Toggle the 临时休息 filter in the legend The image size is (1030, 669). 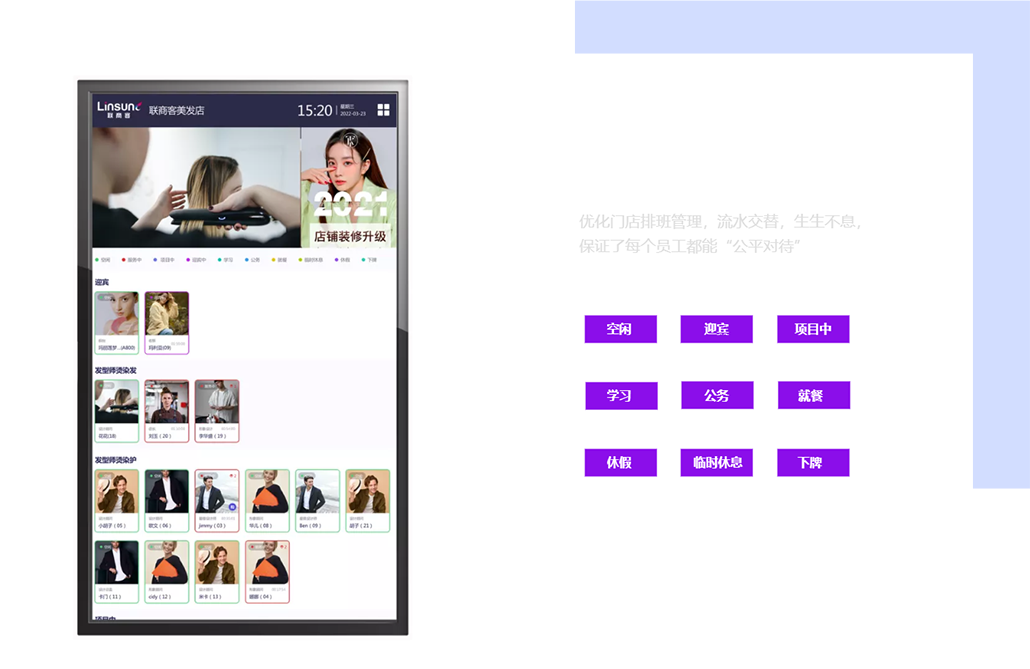(311, 260)
